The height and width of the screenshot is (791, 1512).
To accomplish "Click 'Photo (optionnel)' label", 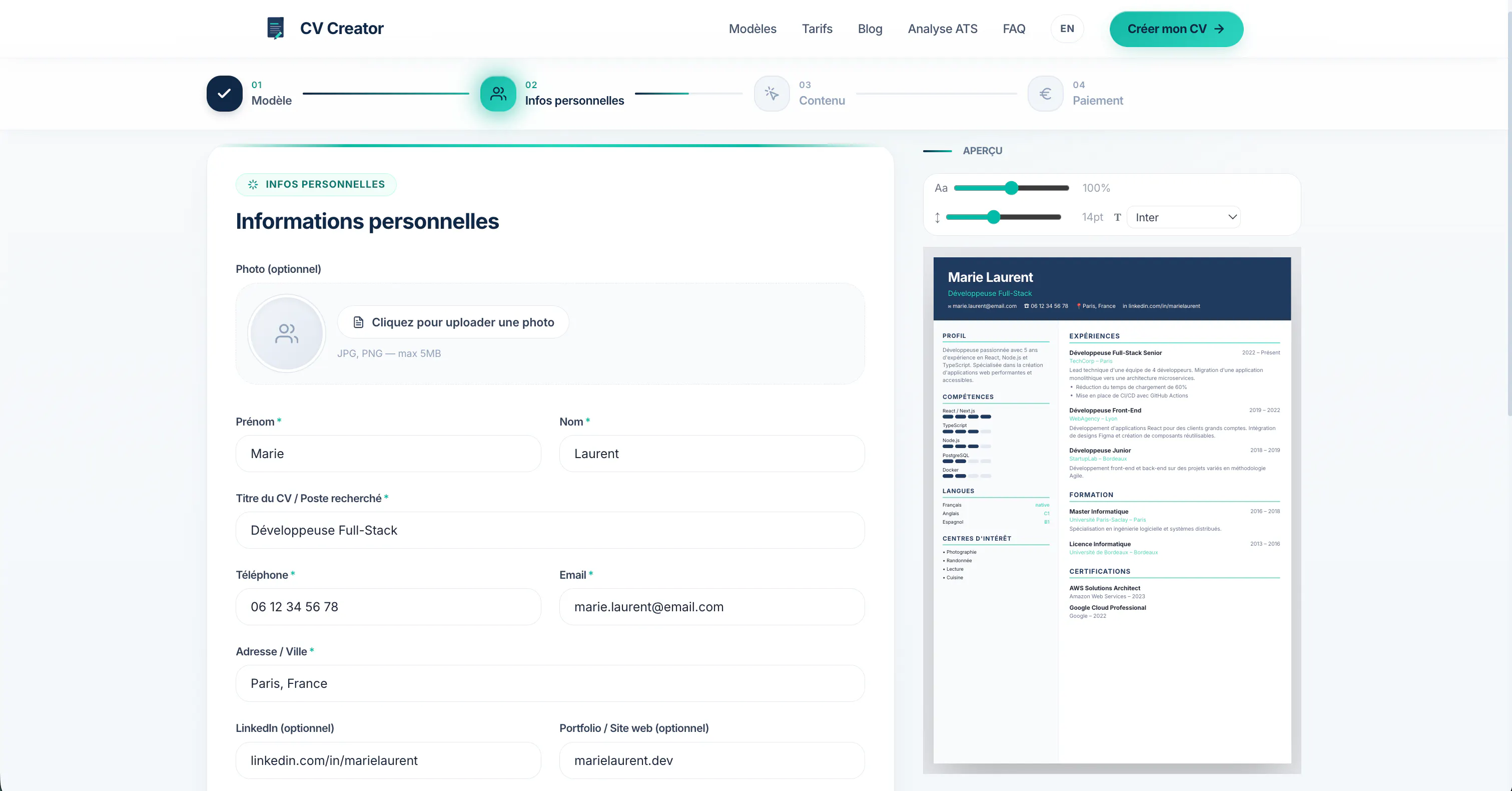I will pyautogui.click(x=278, y=269).
